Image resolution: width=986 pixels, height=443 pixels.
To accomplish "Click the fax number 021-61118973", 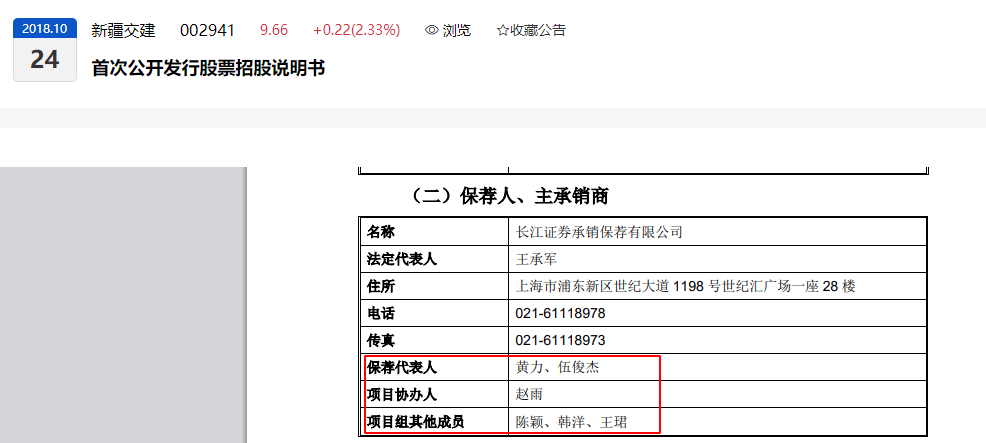I will [560, 340].
